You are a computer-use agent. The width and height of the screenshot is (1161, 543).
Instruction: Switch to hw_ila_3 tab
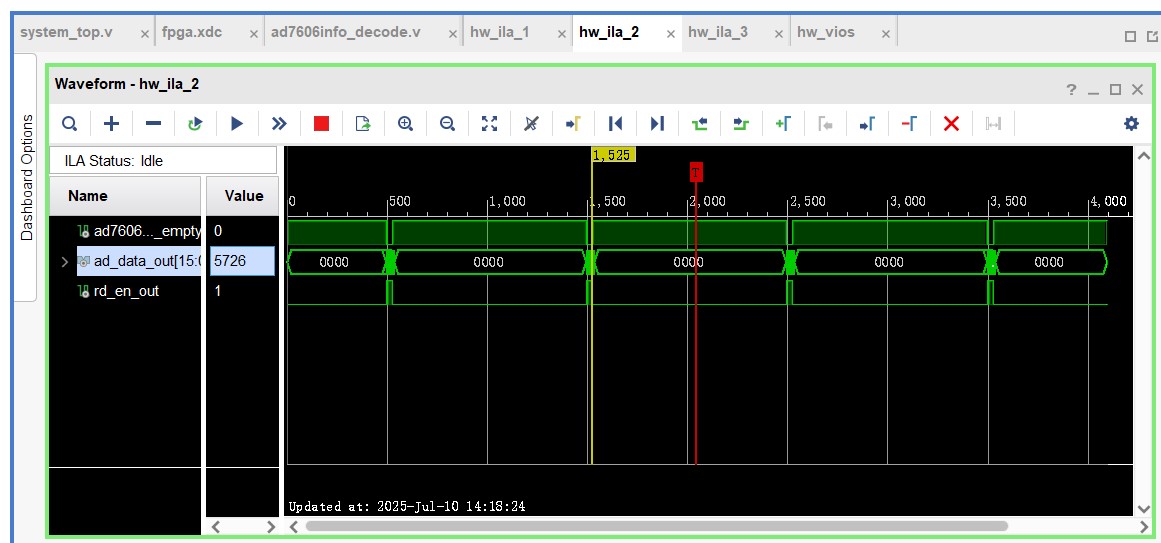pyautogui.click(x=718, y=33)
